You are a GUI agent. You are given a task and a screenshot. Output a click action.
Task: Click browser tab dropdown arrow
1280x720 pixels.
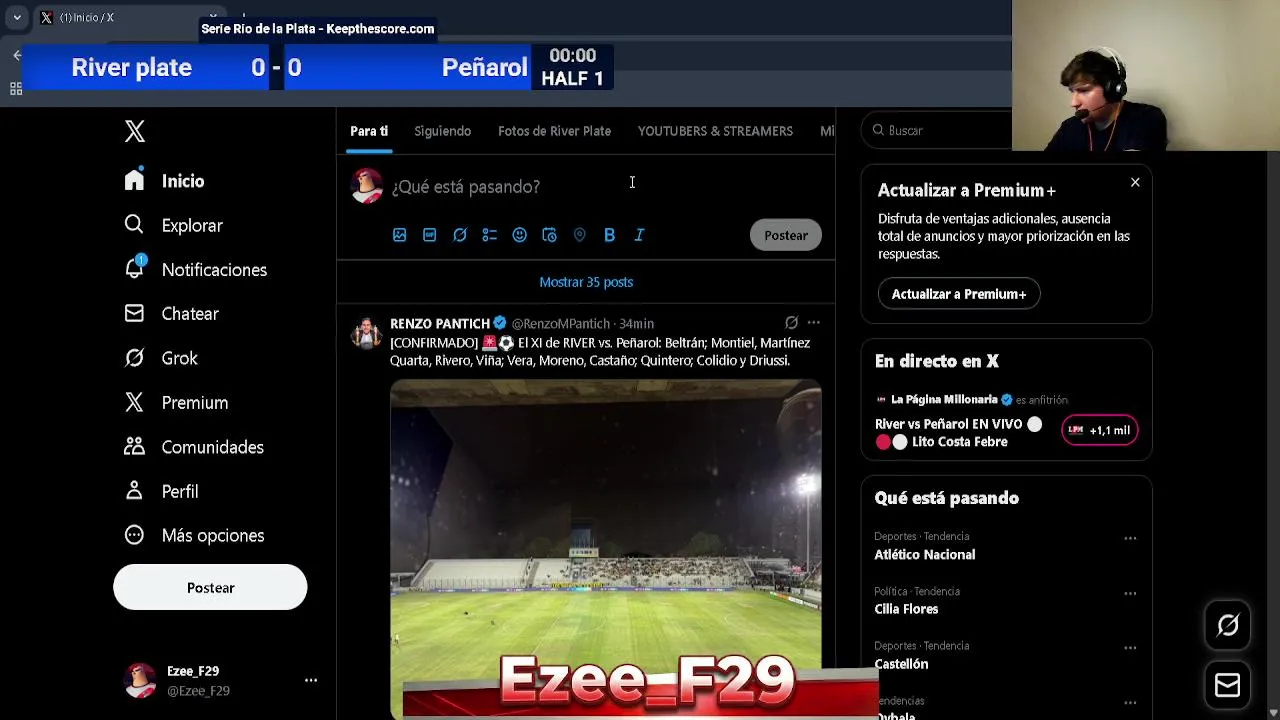pyautogui.click(x=17, y=17)
